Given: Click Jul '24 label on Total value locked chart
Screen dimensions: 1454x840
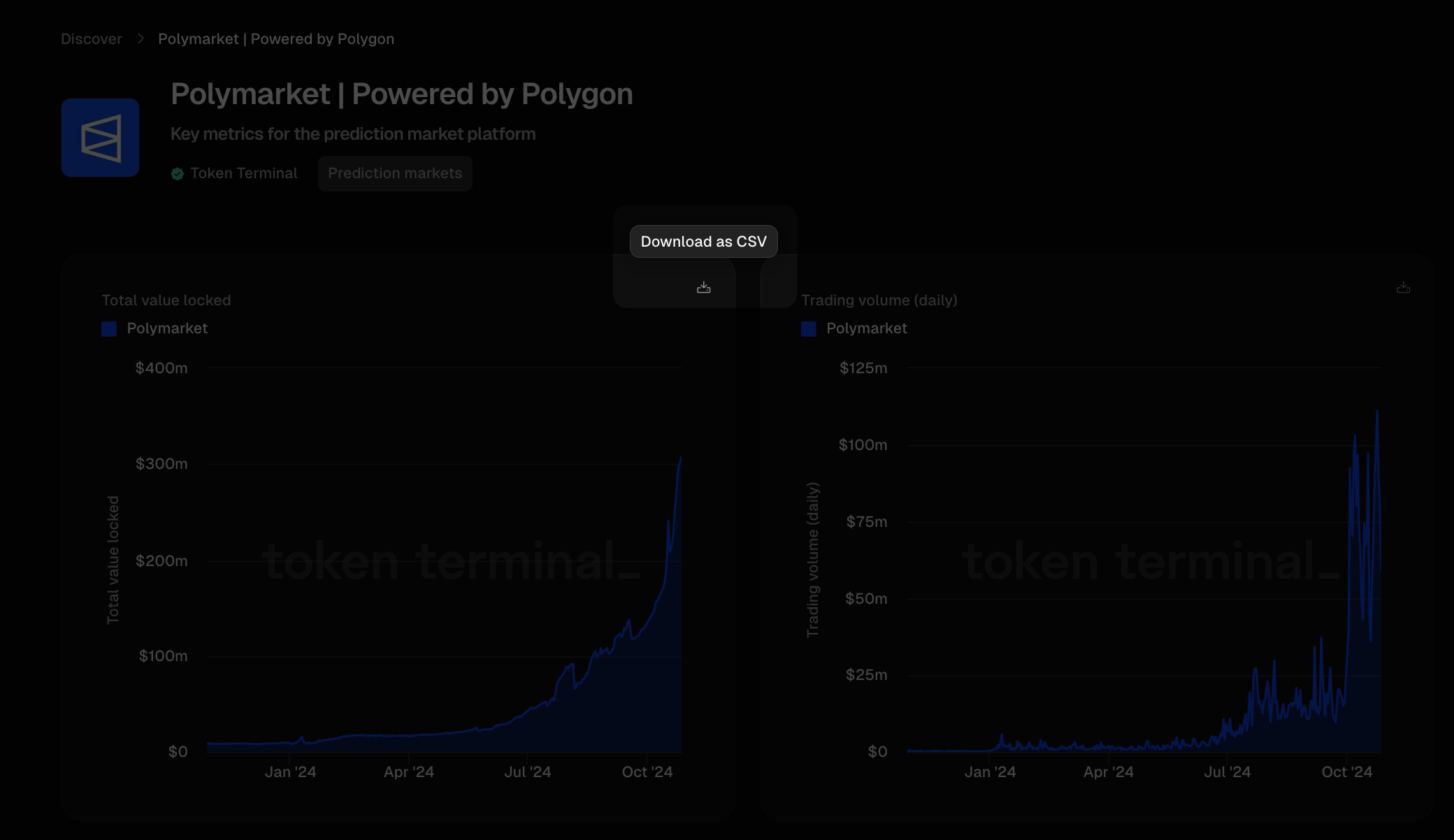Looking at the screenshot, I should [x=528, y=772].
